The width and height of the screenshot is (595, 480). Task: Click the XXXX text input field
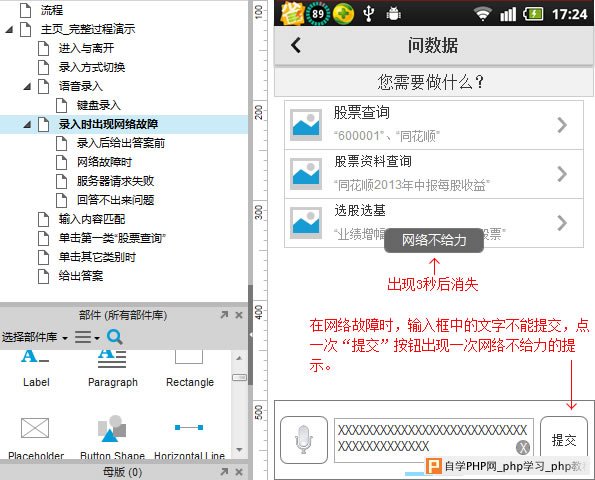point(433,440)
